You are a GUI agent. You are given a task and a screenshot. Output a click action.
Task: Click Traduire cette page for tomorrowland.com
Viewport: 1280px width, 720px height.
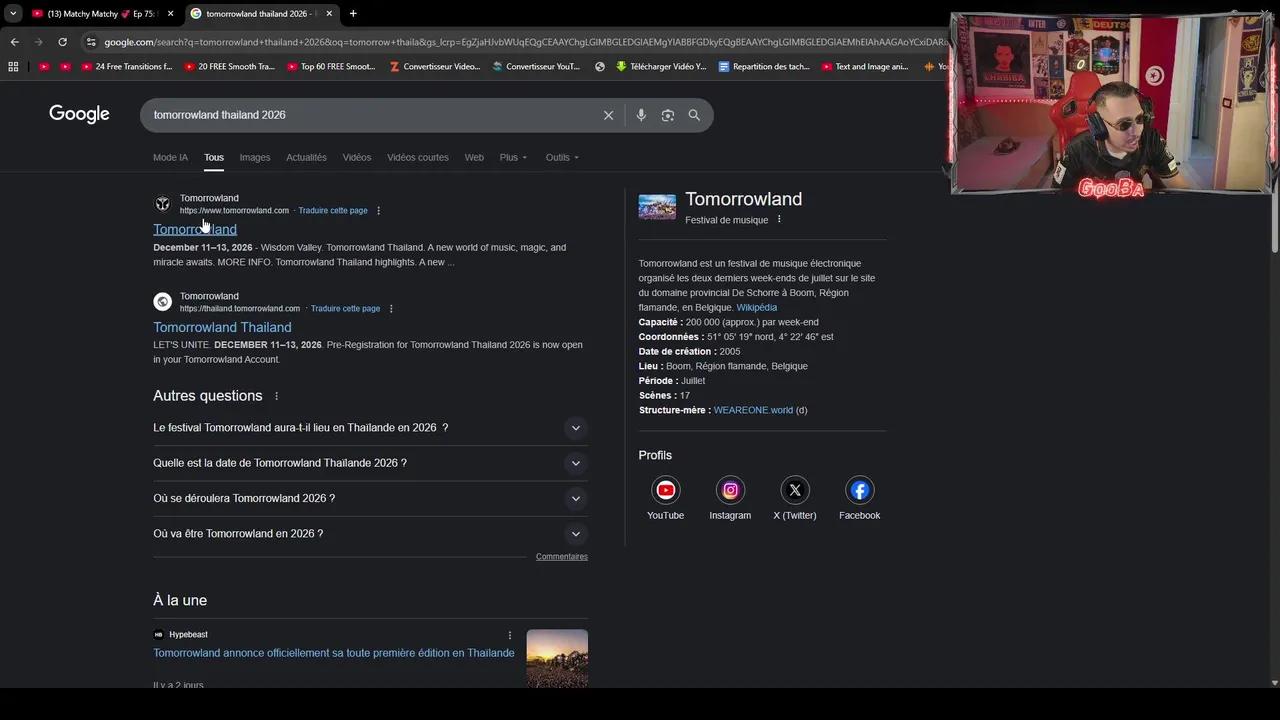click(x=333, y=211)
